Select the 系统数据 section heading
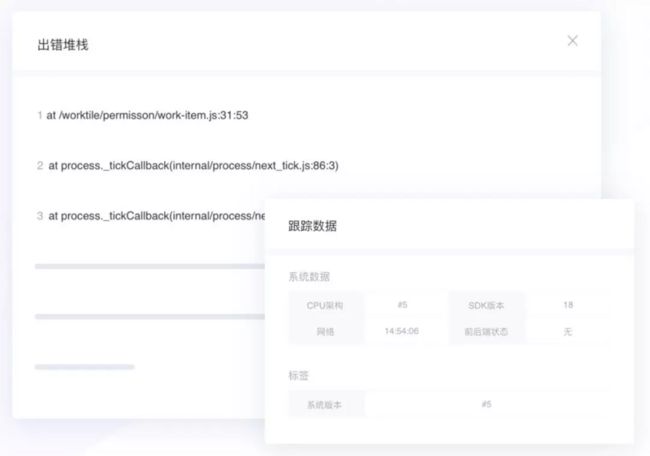Viewport: 650px width, 456px height. [309, 277]
